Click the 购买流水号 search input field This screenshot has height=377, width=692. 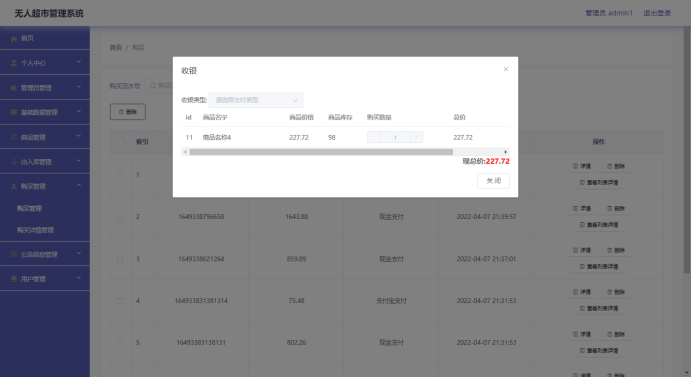(160, 86)
